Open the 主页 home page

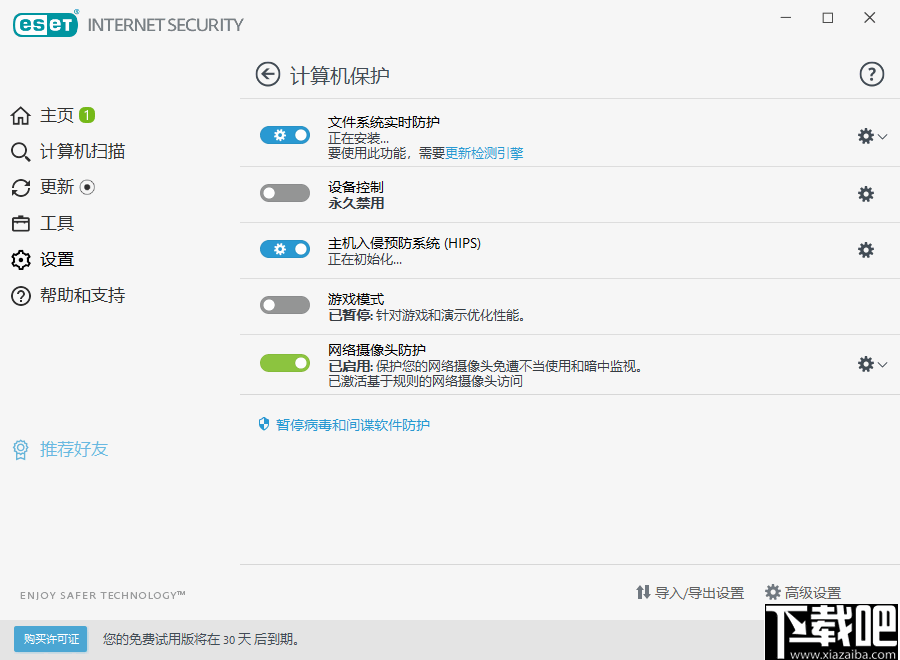pyautogui.click(x=54, y=115)
